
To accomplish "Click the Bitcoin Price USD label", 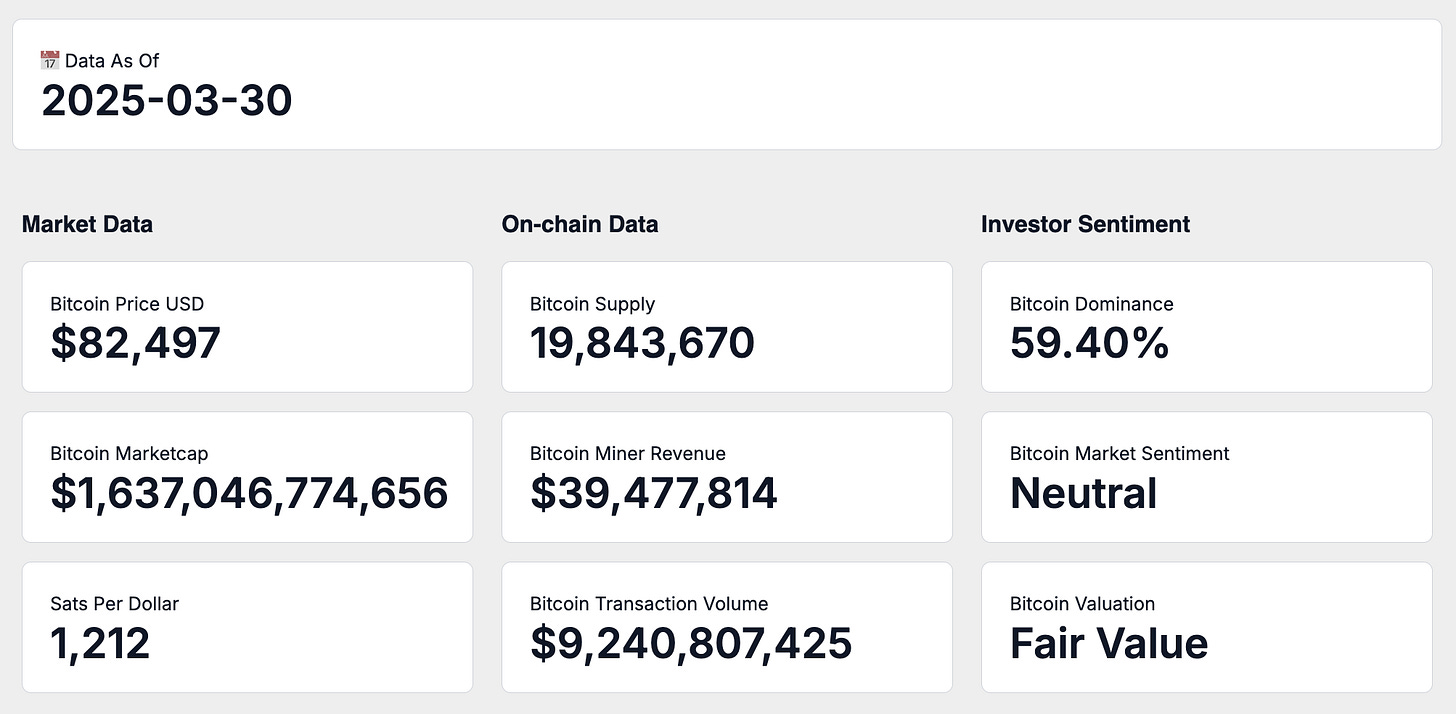I will (x=127, y=304).
